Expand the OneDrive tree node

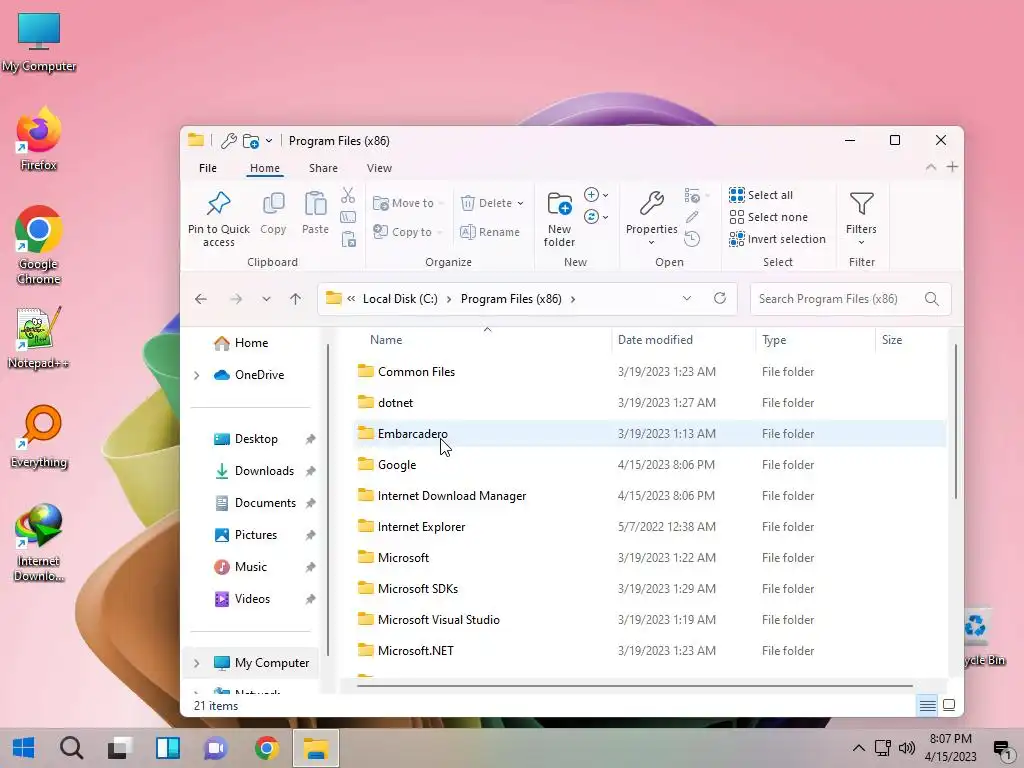pos(197,375)
